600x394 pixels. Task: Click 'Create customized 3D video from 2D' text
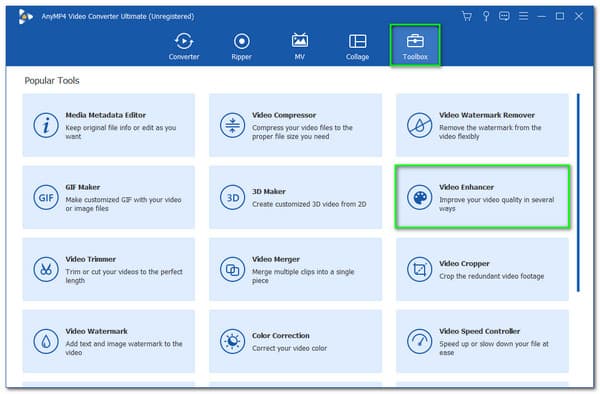point(309,204)
